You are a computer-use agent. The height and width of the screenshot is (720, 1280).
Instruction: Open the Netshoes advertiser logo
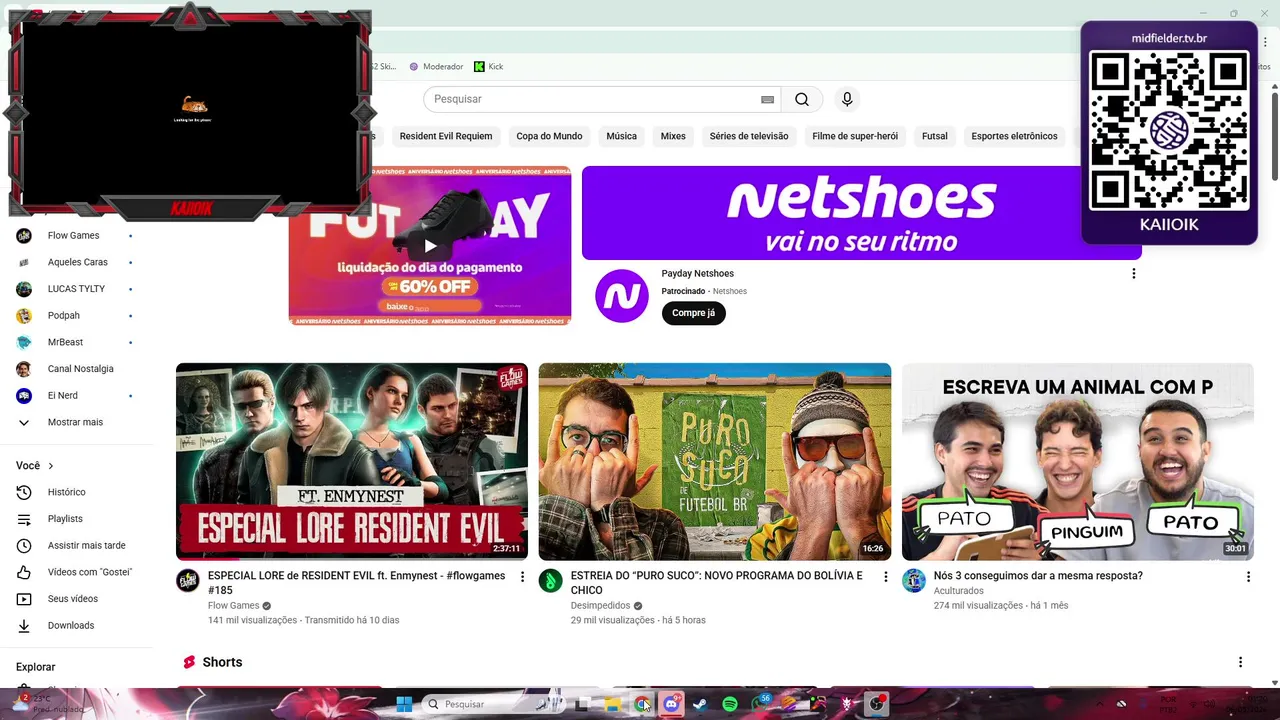click(x=622, y=296)
